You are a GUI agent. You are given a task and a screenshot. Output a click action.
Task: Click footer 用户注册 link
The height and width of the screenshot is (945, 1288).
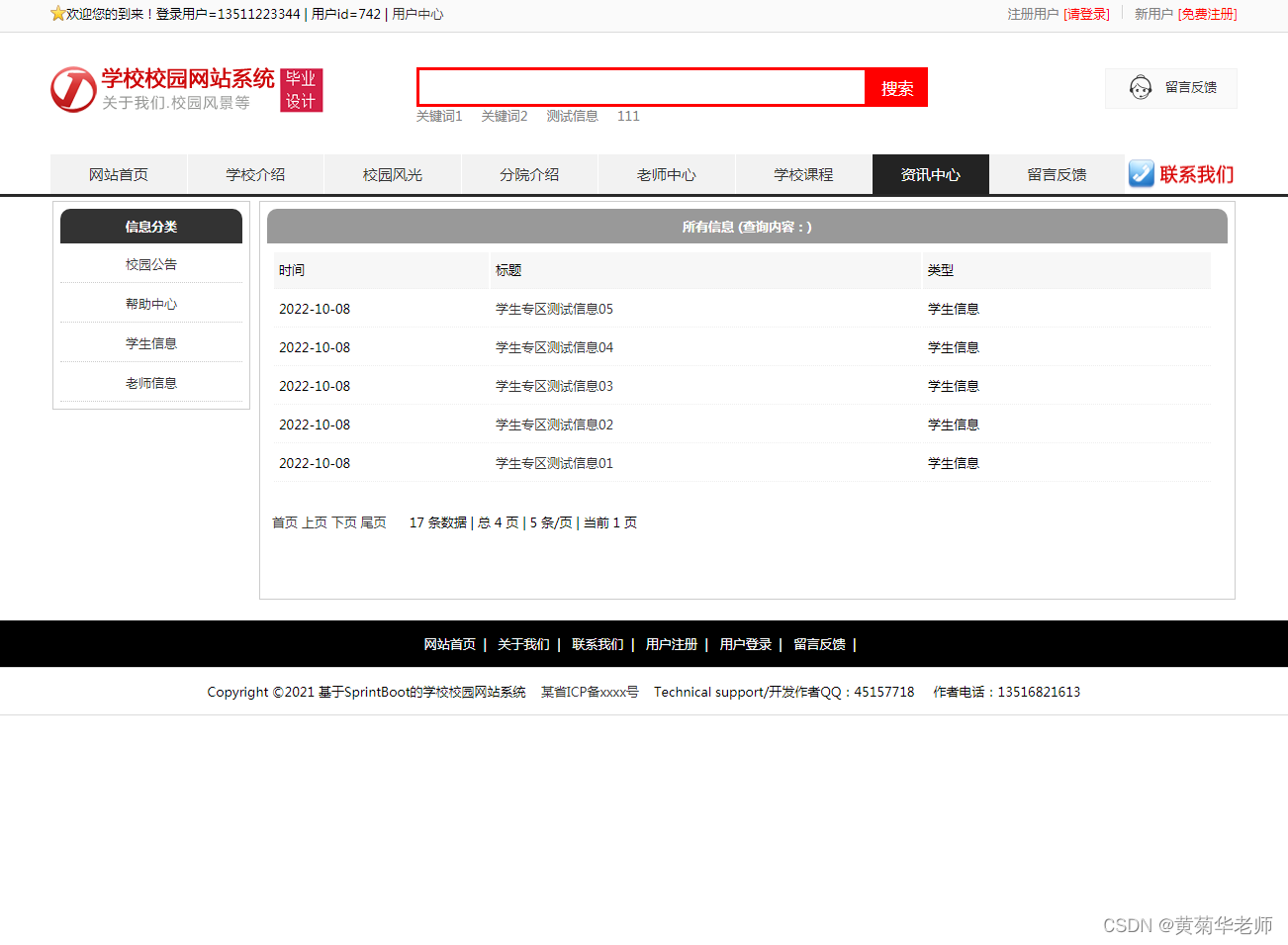click(x=672, y=644)
